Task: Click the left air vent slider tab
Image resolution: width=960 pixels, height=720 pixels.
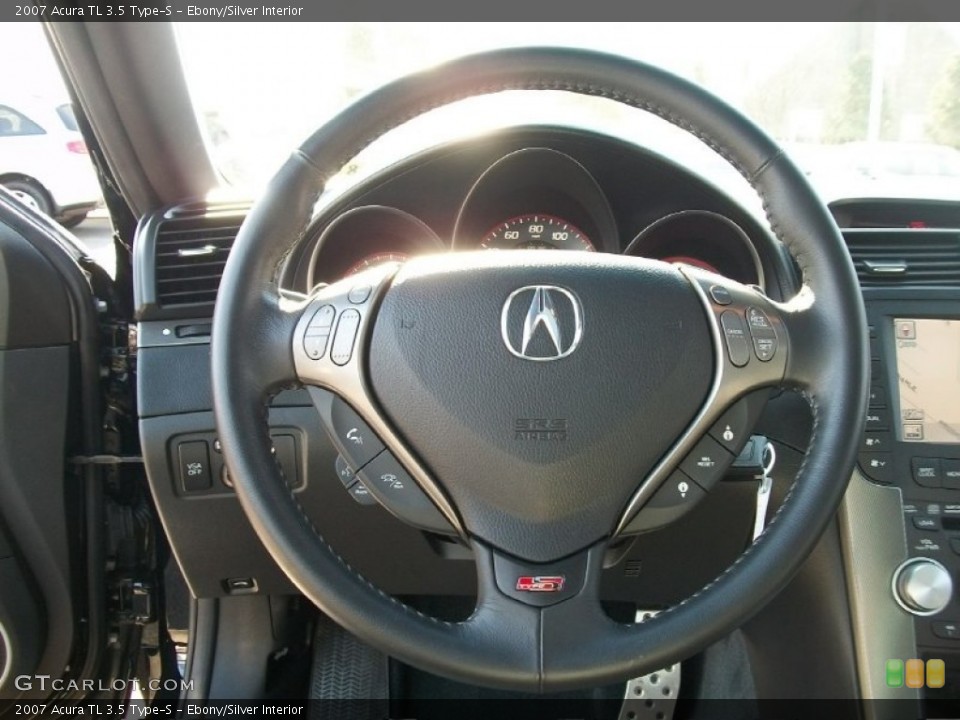Action: pos(197,250)
